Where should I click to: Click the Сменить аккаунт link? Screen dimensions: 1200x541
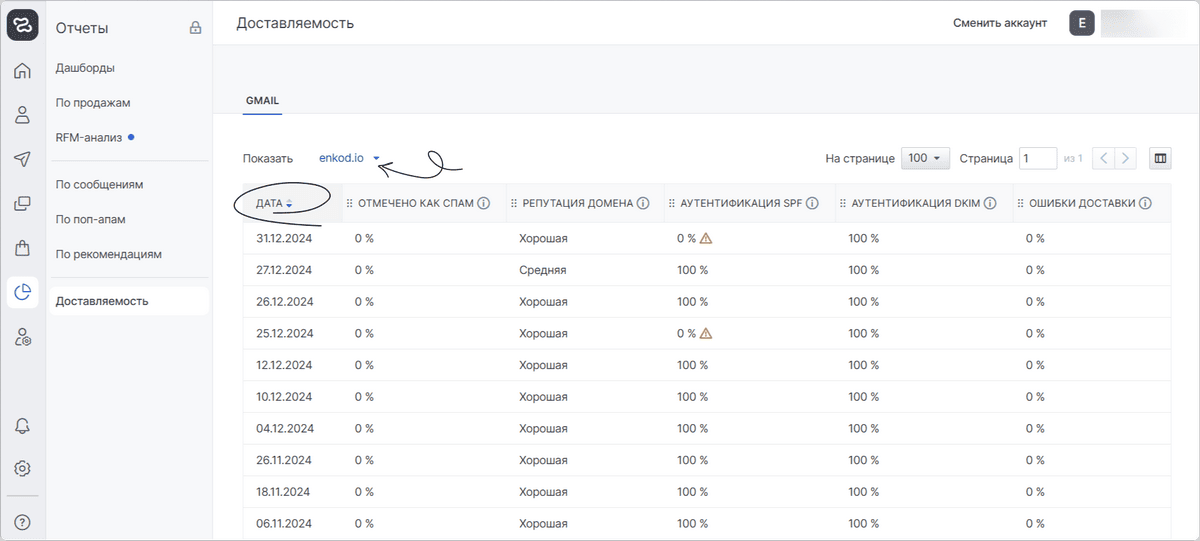pyautogui.click(x=999, y=23)
